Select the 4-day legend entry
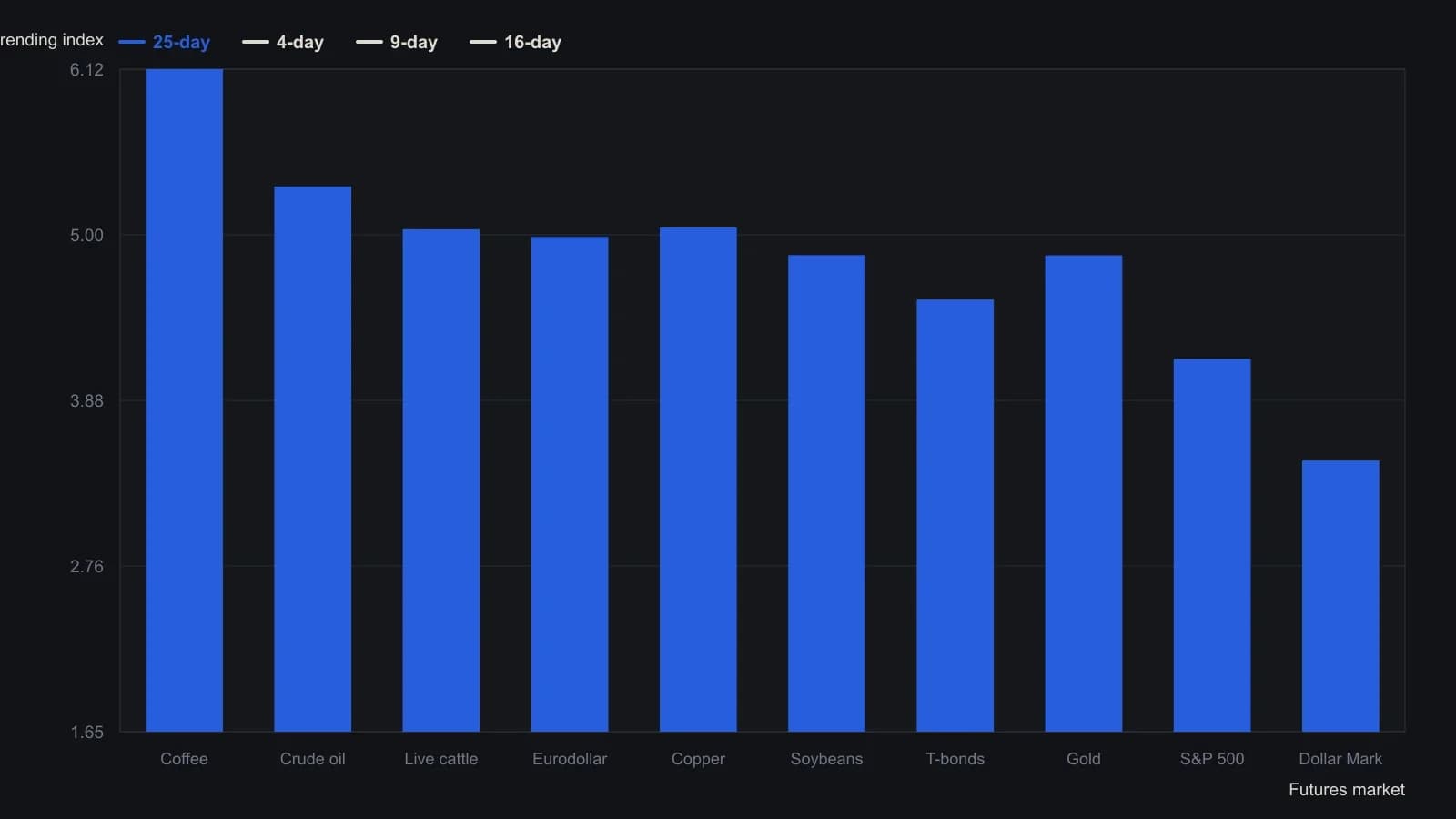The width and height of the screenshot is (1456, 819). [283, 42]
